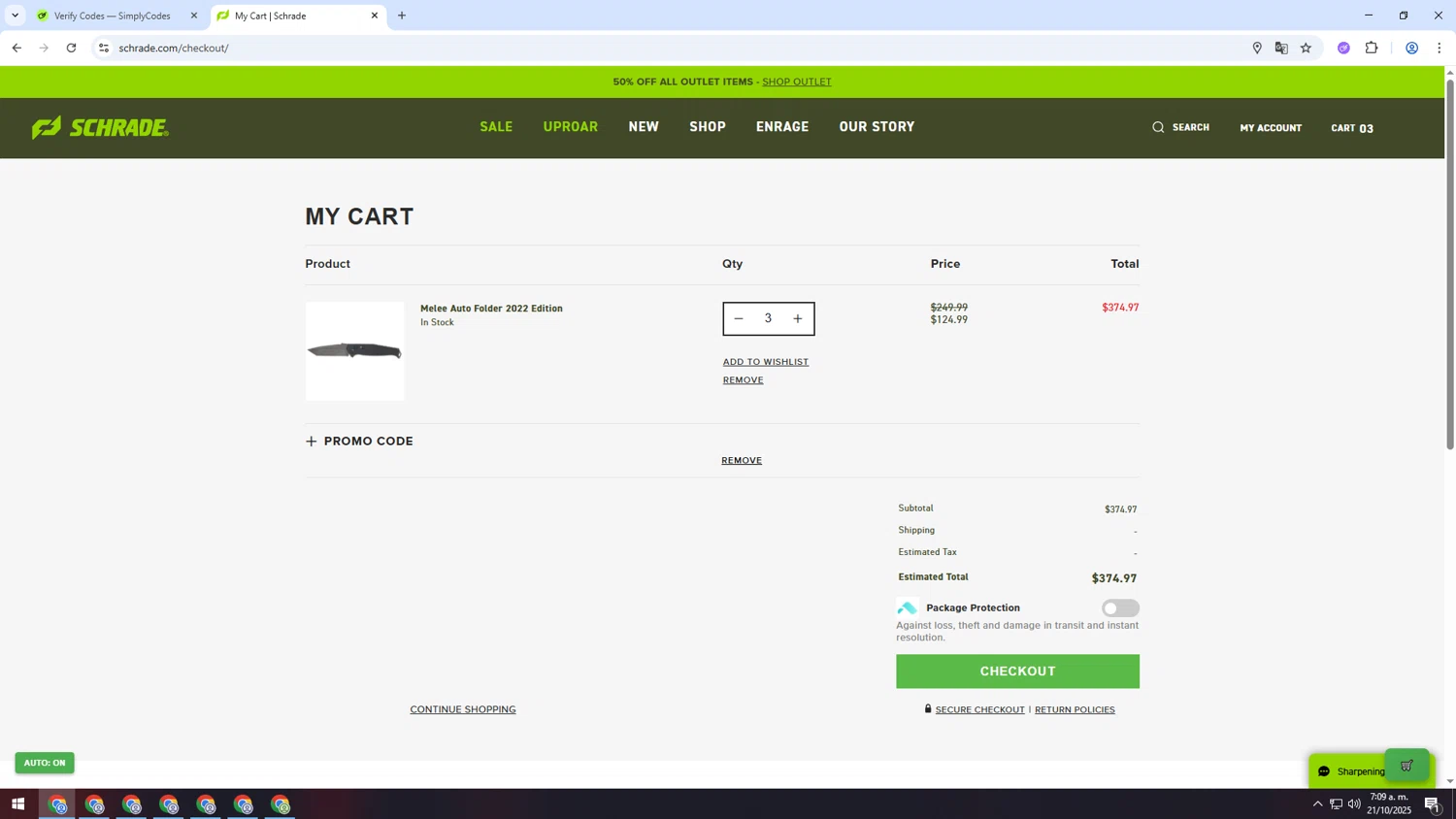Click the quantity field showing 3
The image size is (1456, 819).
[768, 318]
